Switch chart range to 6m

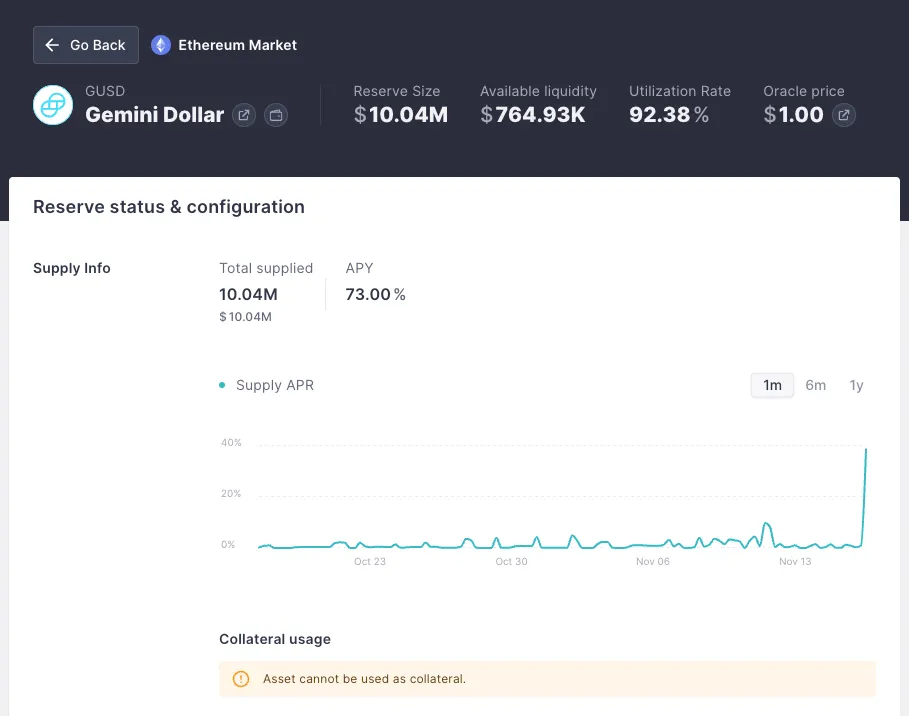click(816, 385)
